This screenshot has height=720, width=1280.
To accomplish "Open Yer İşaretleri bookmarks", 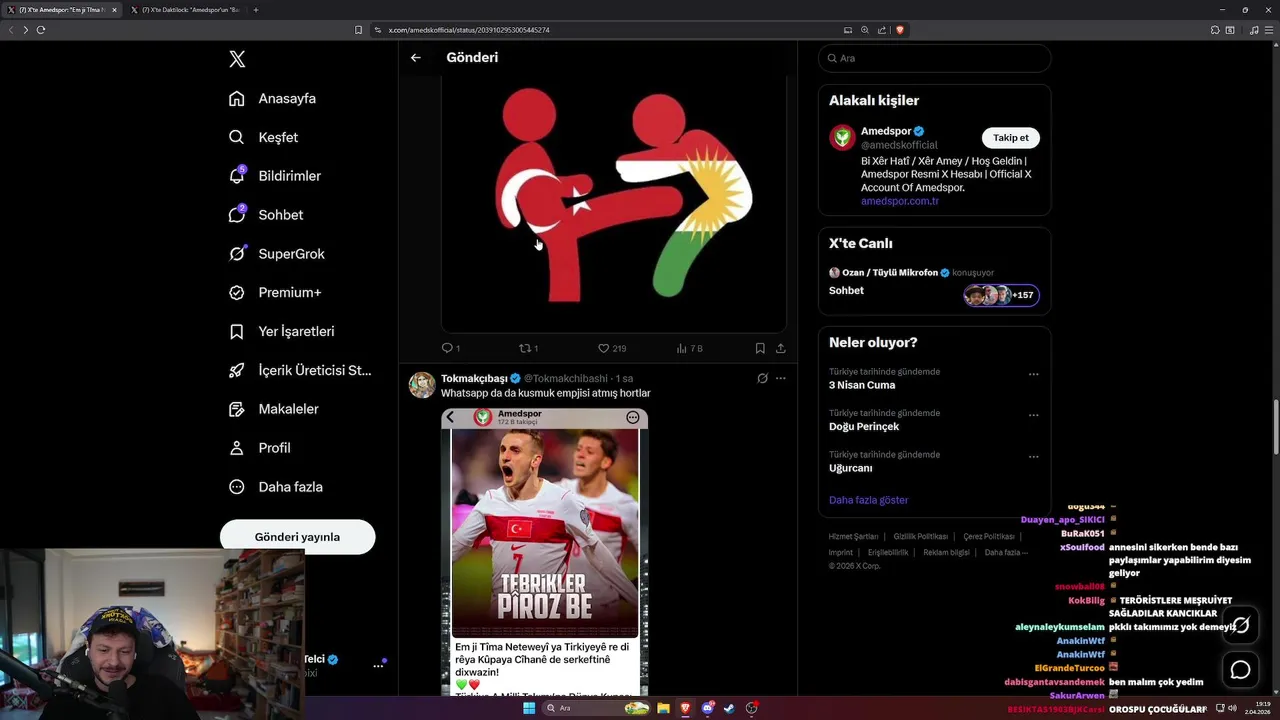I will [281, 331].
